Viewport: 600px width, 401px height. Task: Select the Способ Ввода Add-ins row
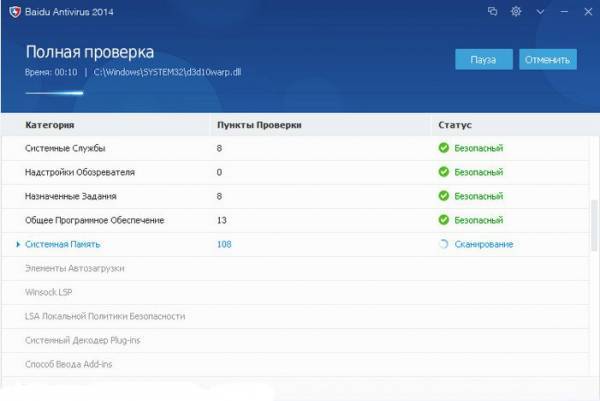click(295, 364)
